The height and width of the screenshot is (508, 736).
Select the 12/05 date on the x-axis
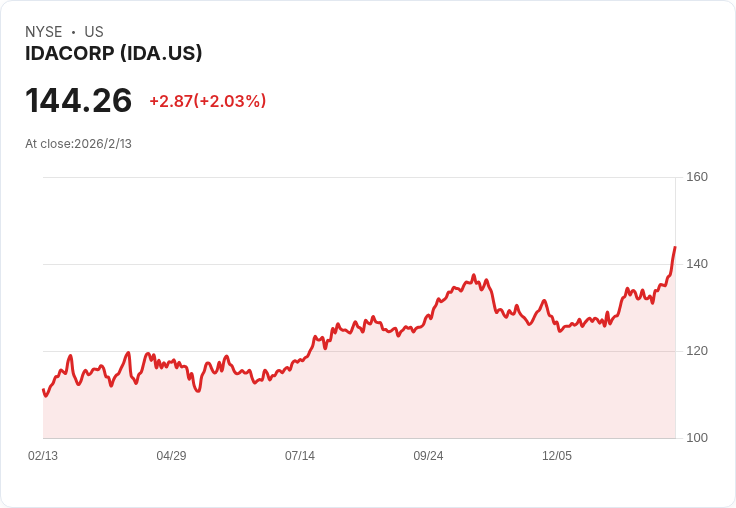(557, 456)
